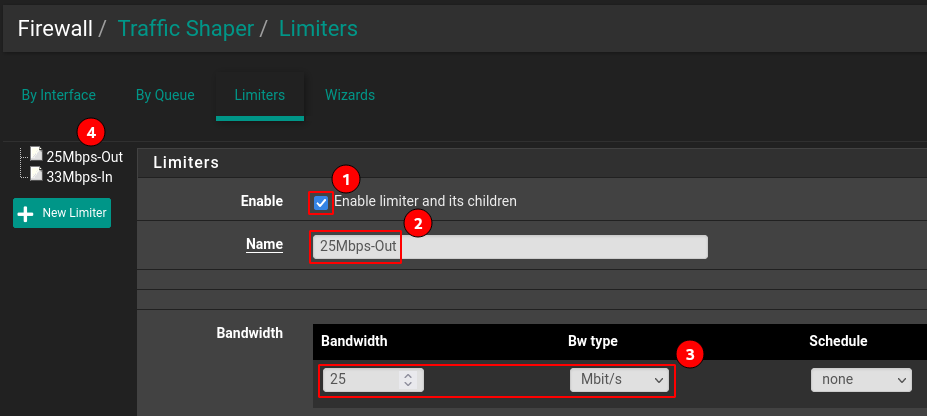Click the red annotation marker numbered 2
Image resolution: width=927 pixels, height=416 pixels.
(x=417, y=222)
